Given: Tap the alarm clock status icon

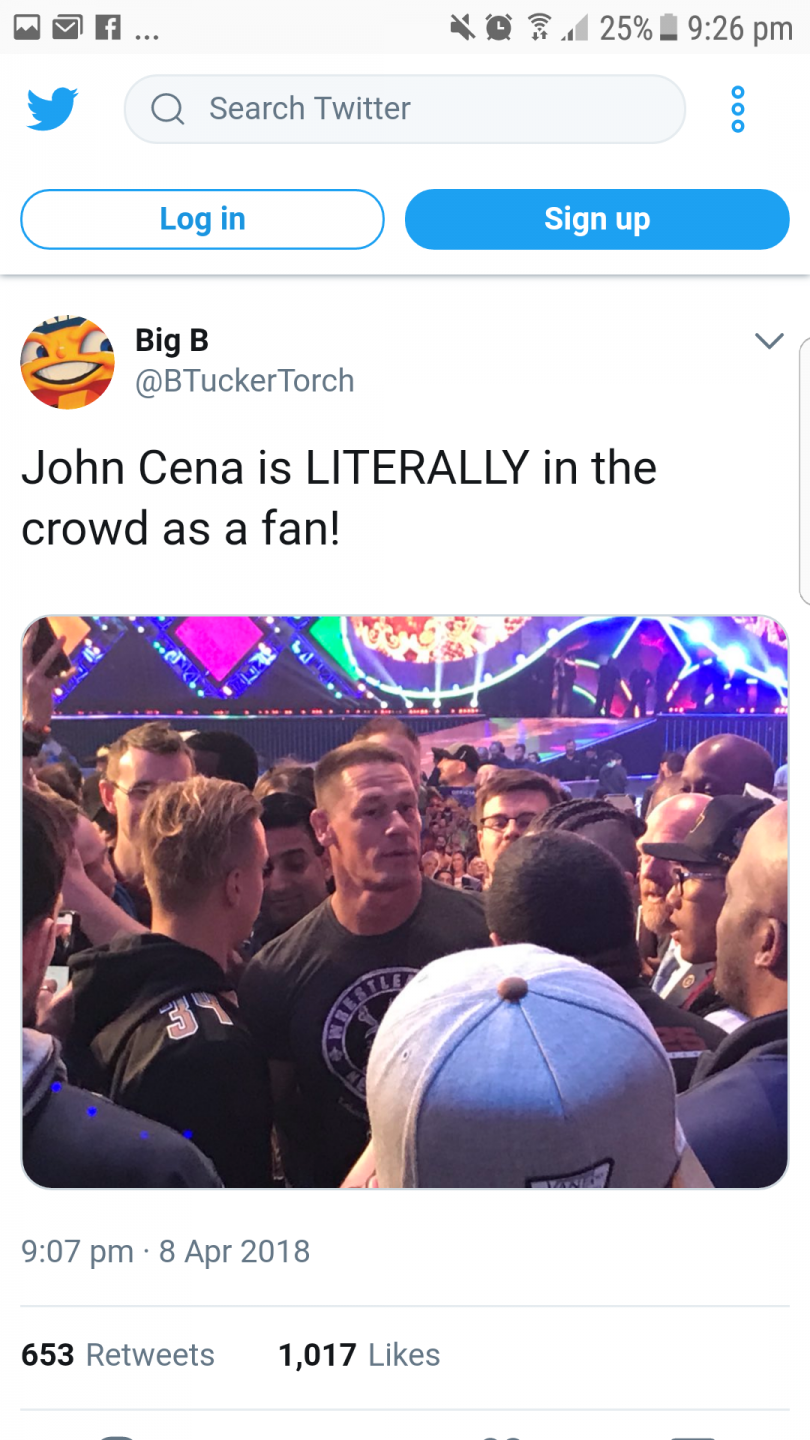Looking at the screenshot, I should [499, 28].
